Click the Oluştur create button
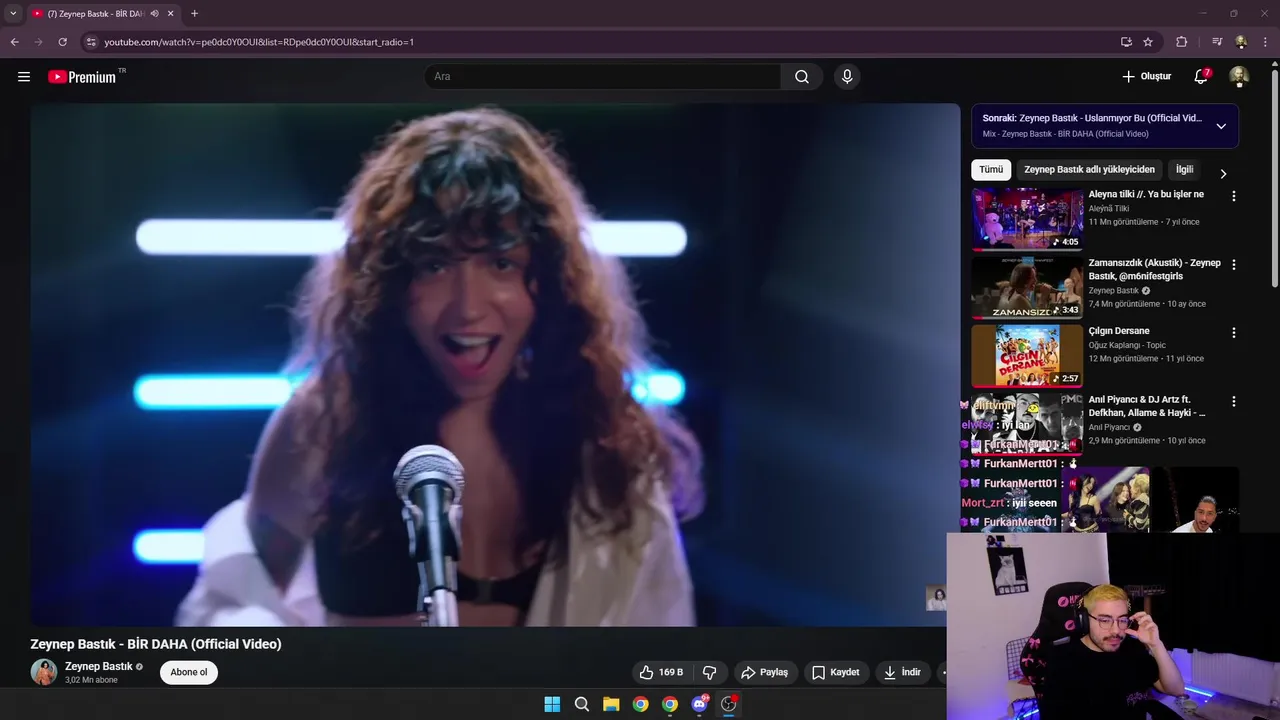 [1146, 76]
